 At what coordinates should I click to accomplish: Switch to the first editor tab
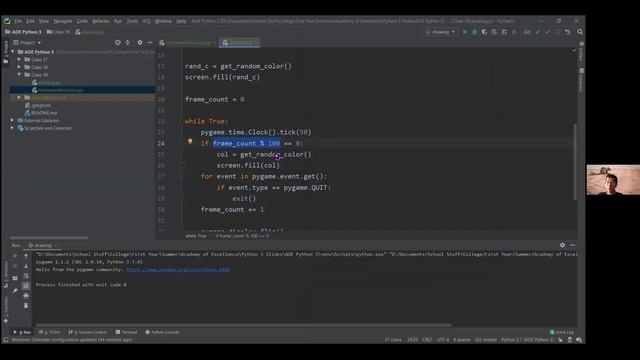pos(188,42)
